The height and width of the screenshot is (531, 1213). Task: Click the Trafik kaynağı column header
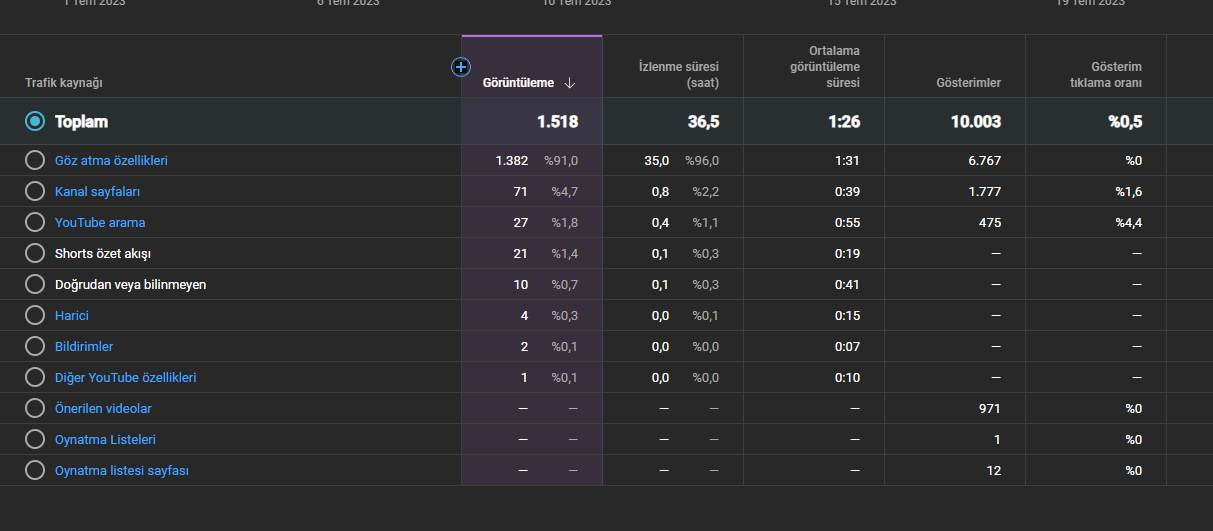point(64,83)
